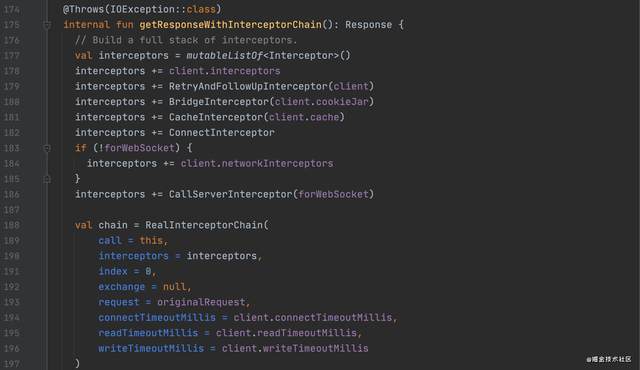Click the networkInterceptors property
This screenshot has width=640, height=370.
tap(278, 164)
